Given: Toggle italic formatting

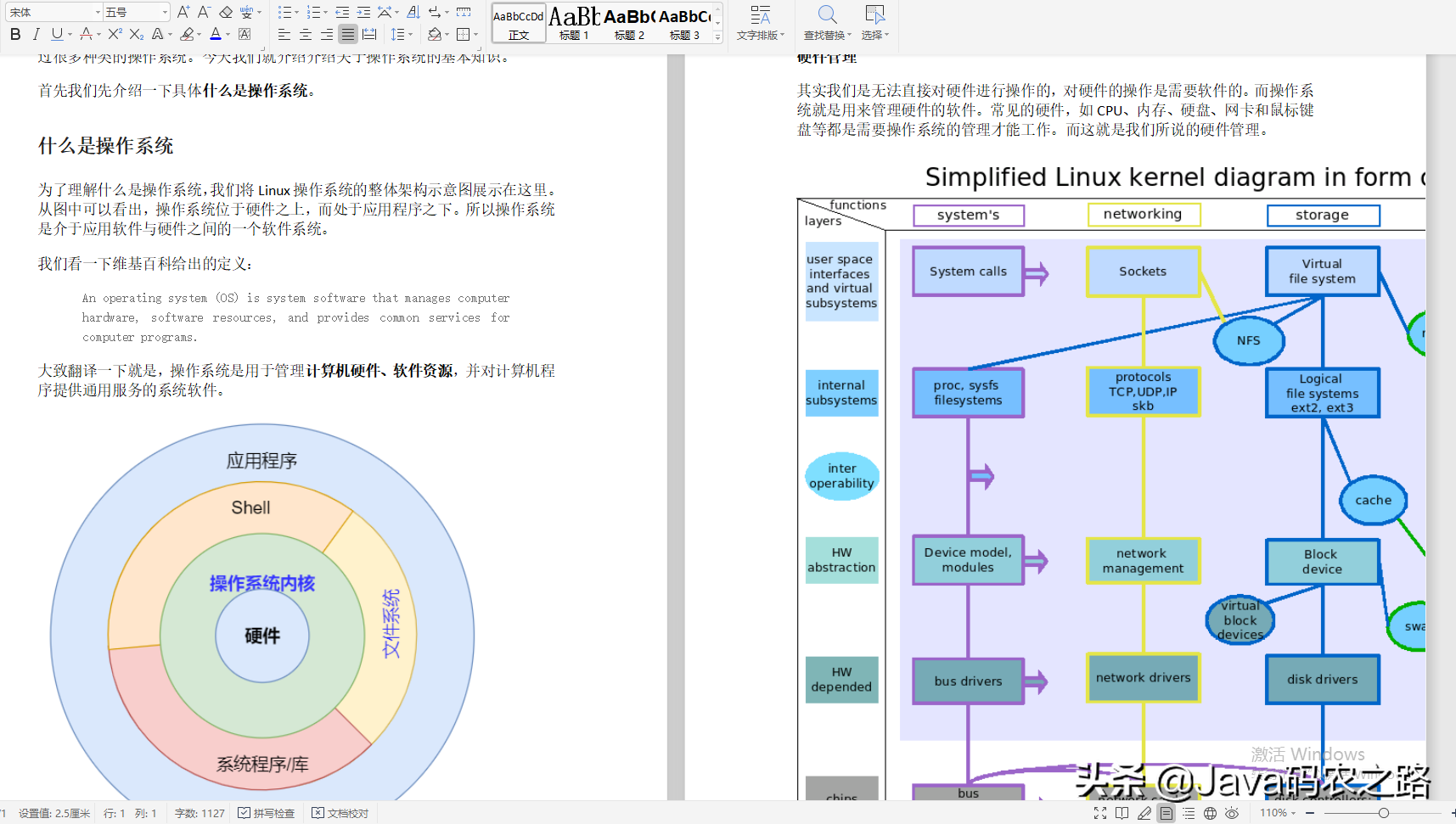Looking at the screenshot, I should [36, 35].
